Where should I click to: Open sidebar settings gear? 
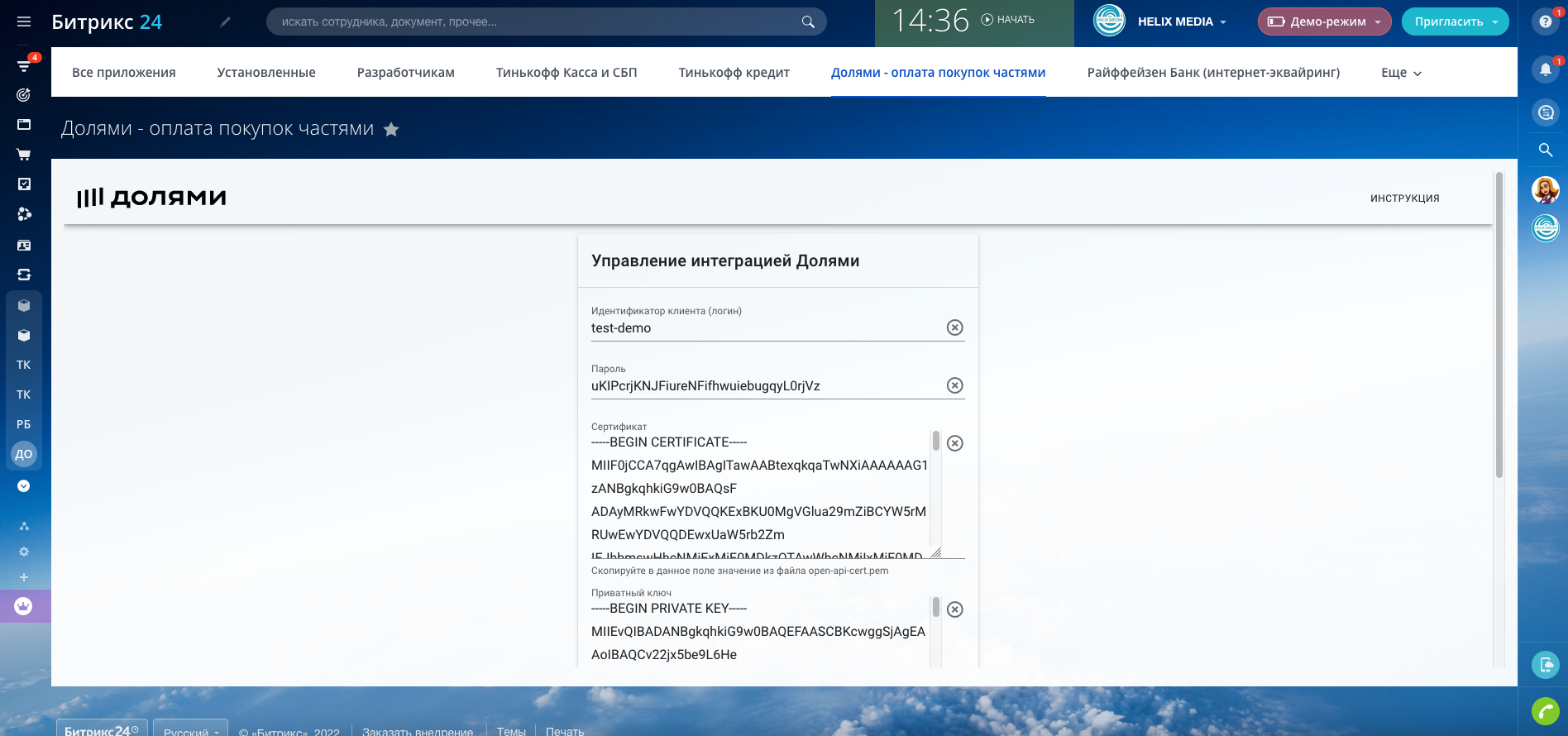pyautogui.click(x=24, y=552)
